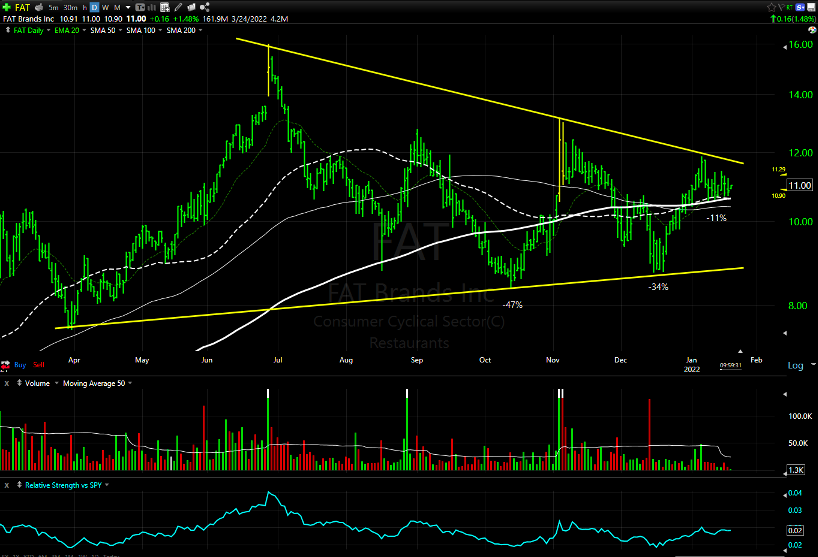Click the green plus add-indicator icon
Screen dimensions: 818x557
click(7, 7)
